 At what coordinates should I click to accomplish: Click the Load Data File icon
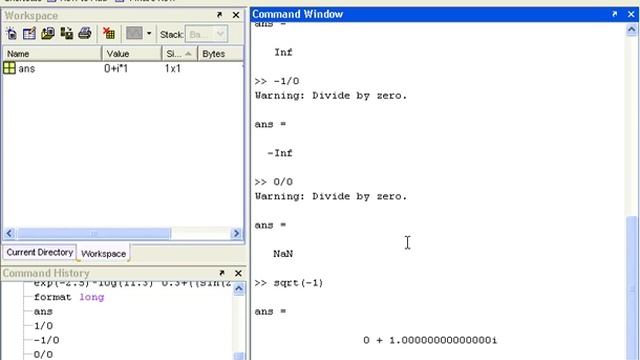[x=48, y=33]
